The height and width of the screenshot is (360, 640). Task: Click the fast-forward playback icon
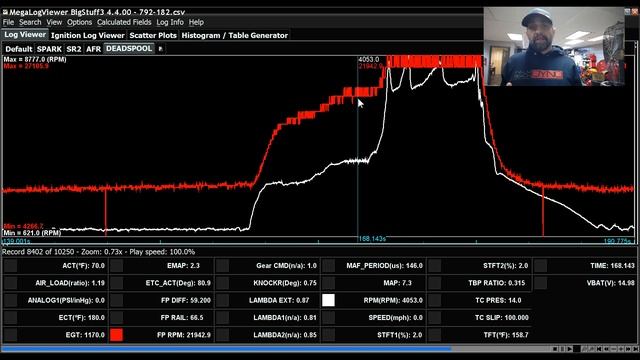(628, 349)
